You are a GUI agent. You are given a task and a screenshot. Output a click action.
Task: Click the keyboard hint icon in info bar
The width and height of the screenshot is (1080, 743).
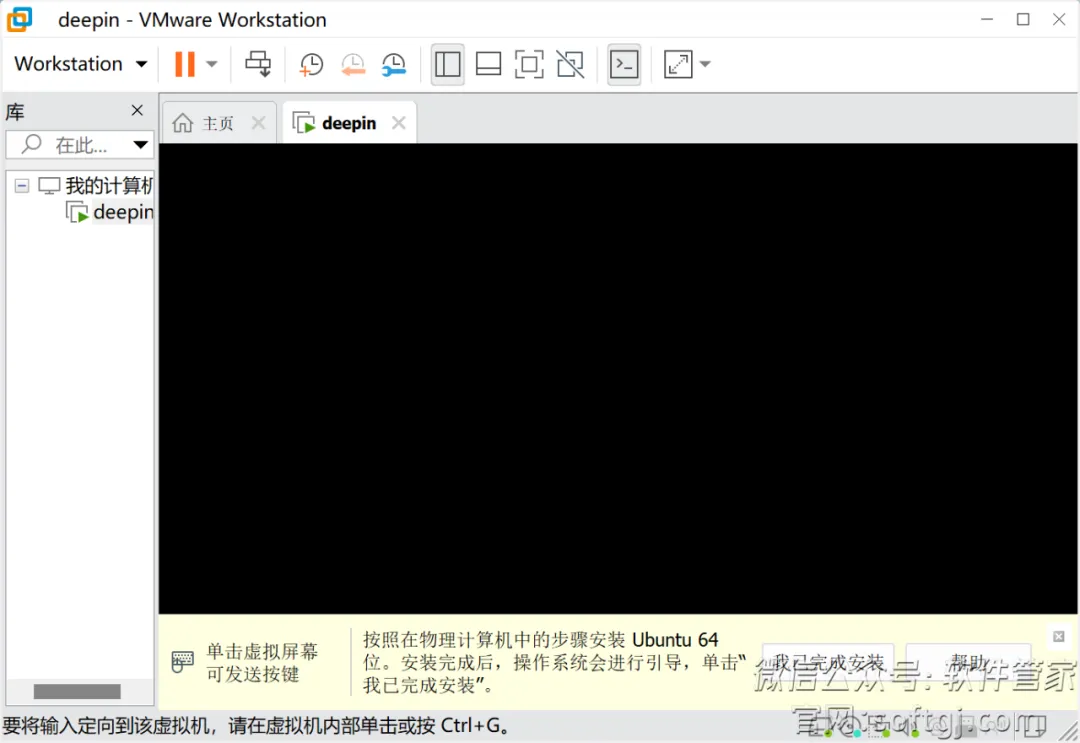(183, 662)
